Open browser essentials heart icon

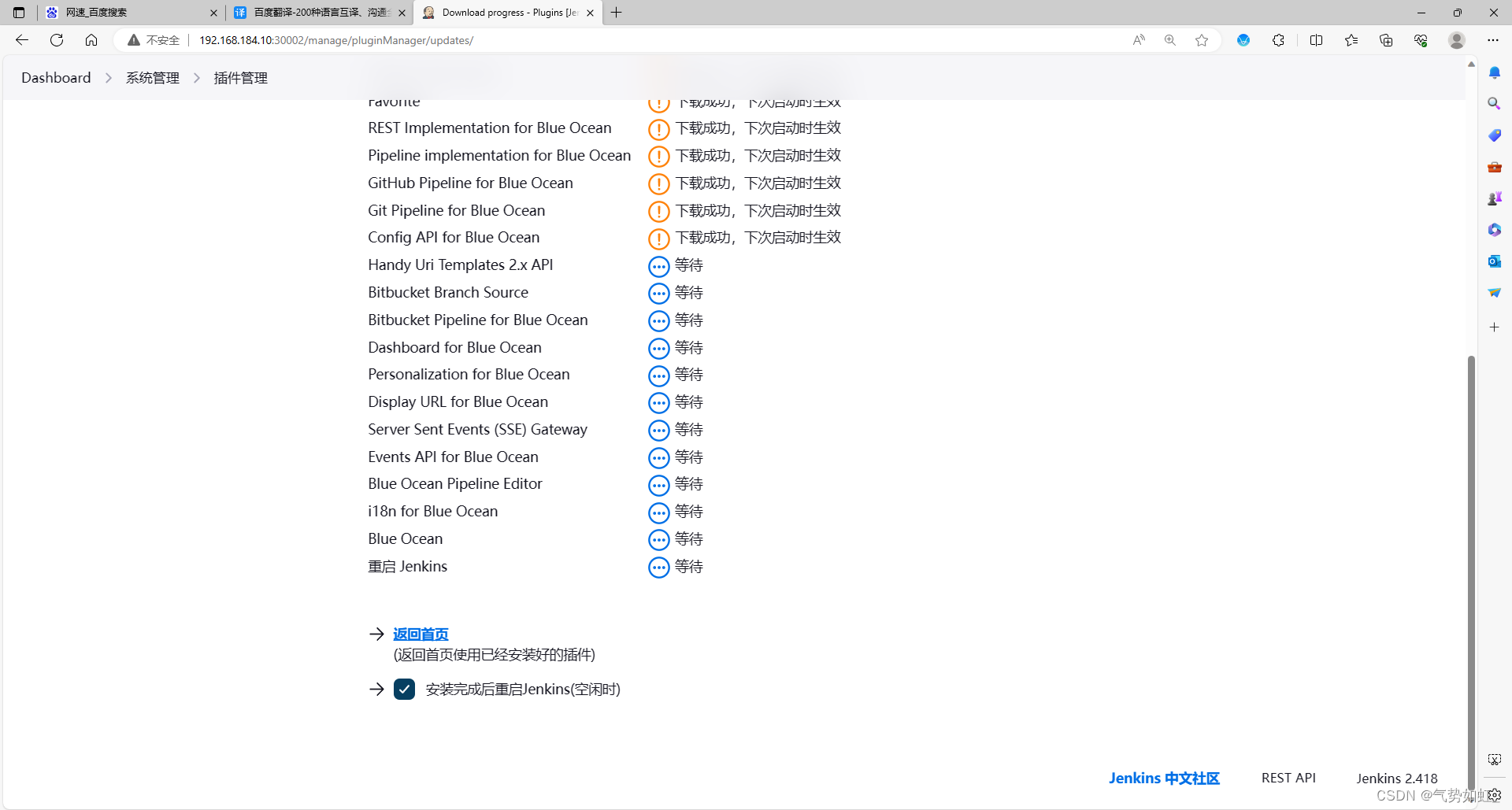1421,40
